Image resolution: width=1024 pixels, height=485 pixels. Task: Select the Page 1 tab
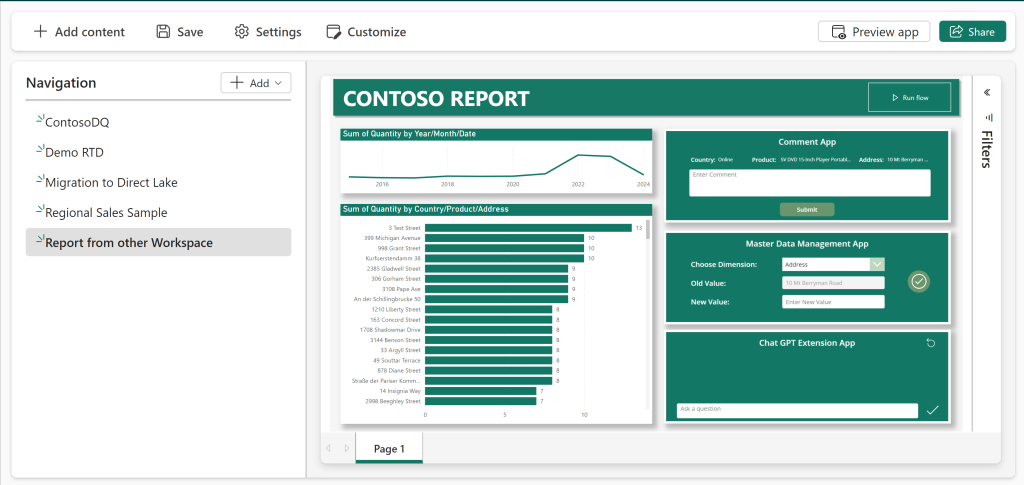[389, 449]
